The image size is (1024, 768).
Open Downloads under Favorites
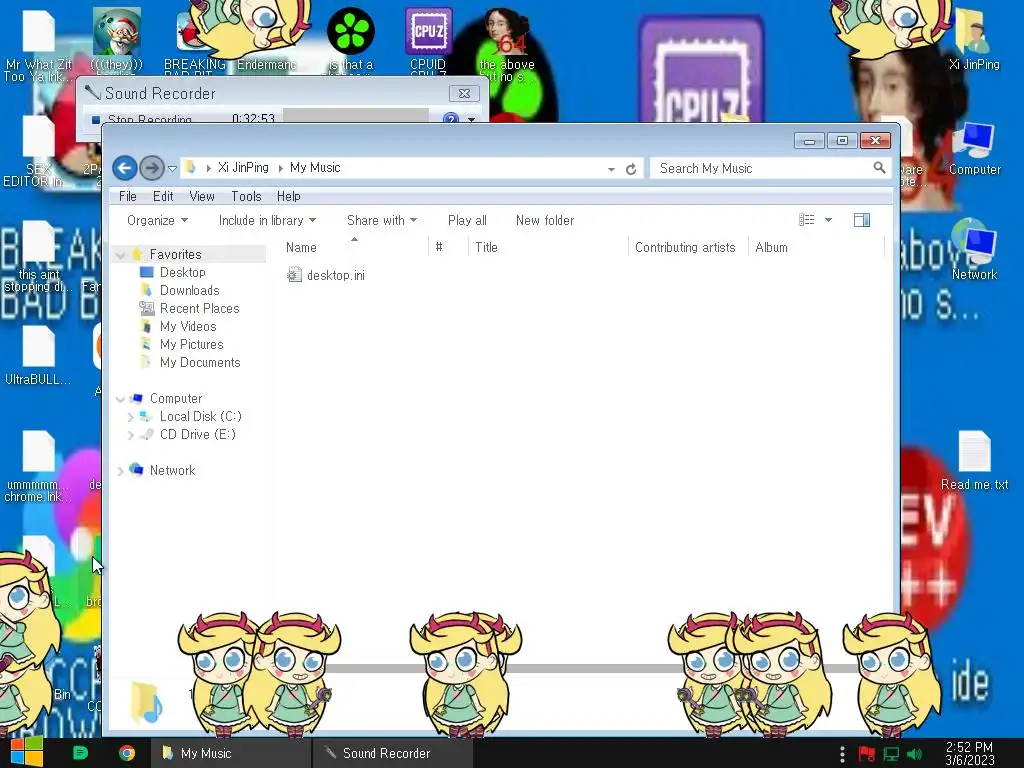coord(189,291)
